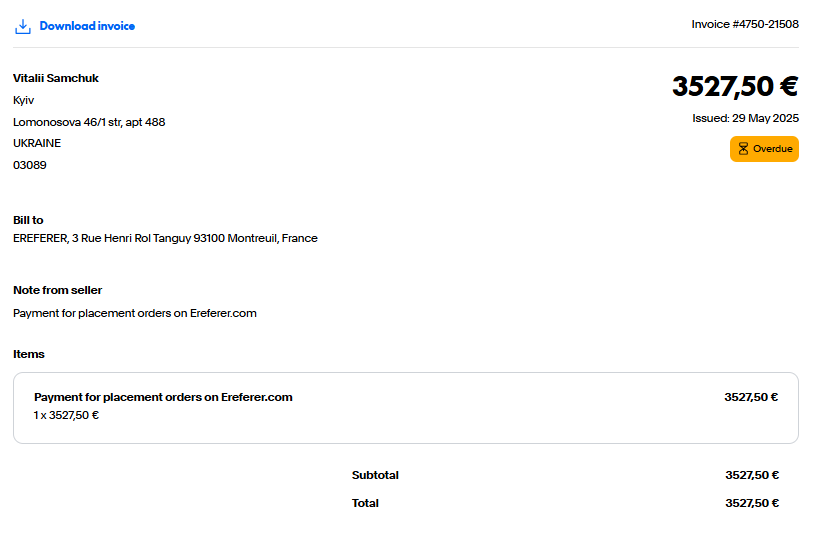
Task: Click the Items section heading
Action: pyautogui.click(x=29, y=354)
